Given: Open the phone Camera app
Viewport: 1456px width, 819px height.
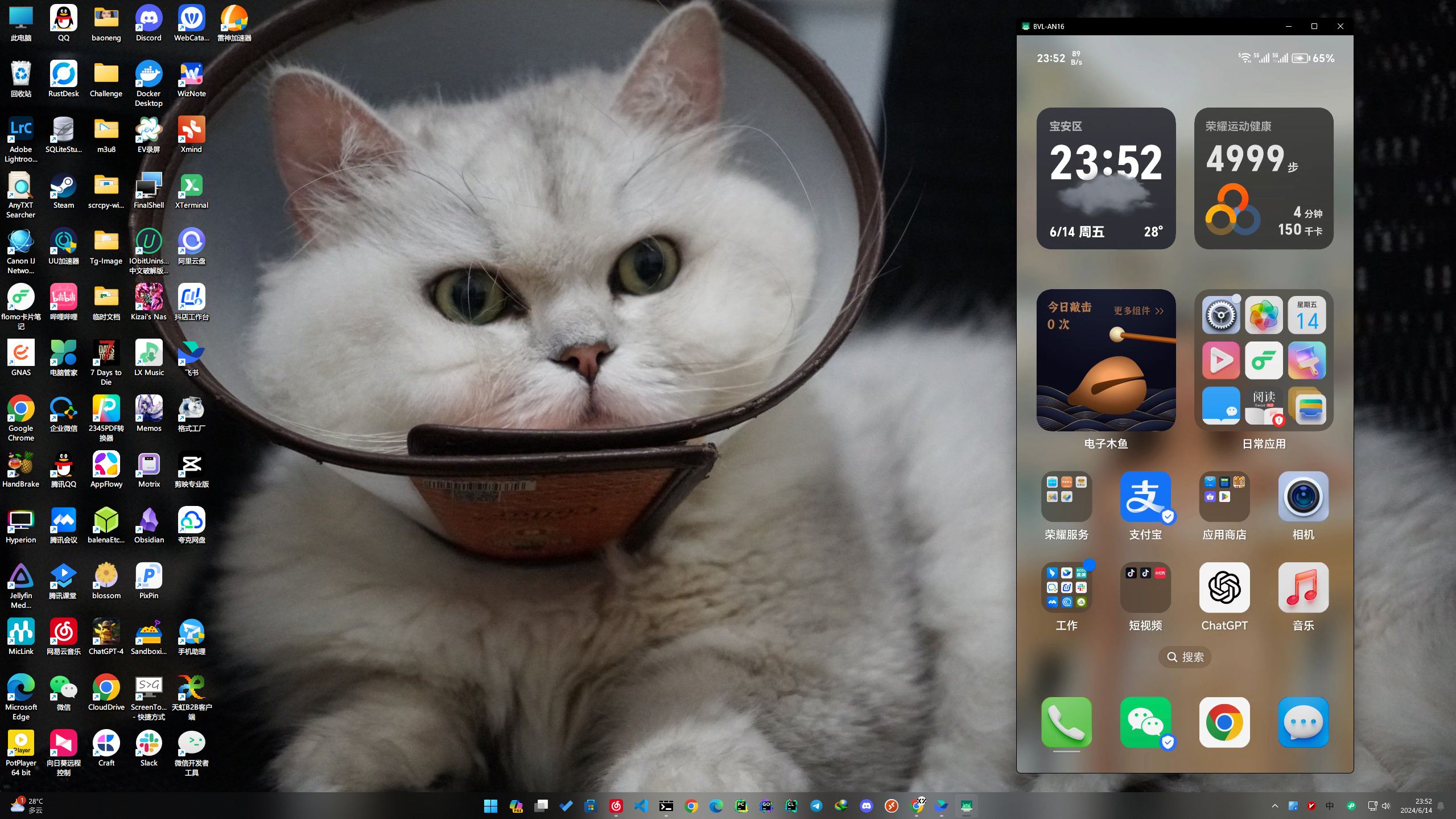Looking at the screenshot, I should pyautogui.click(x=1303, y=497).
